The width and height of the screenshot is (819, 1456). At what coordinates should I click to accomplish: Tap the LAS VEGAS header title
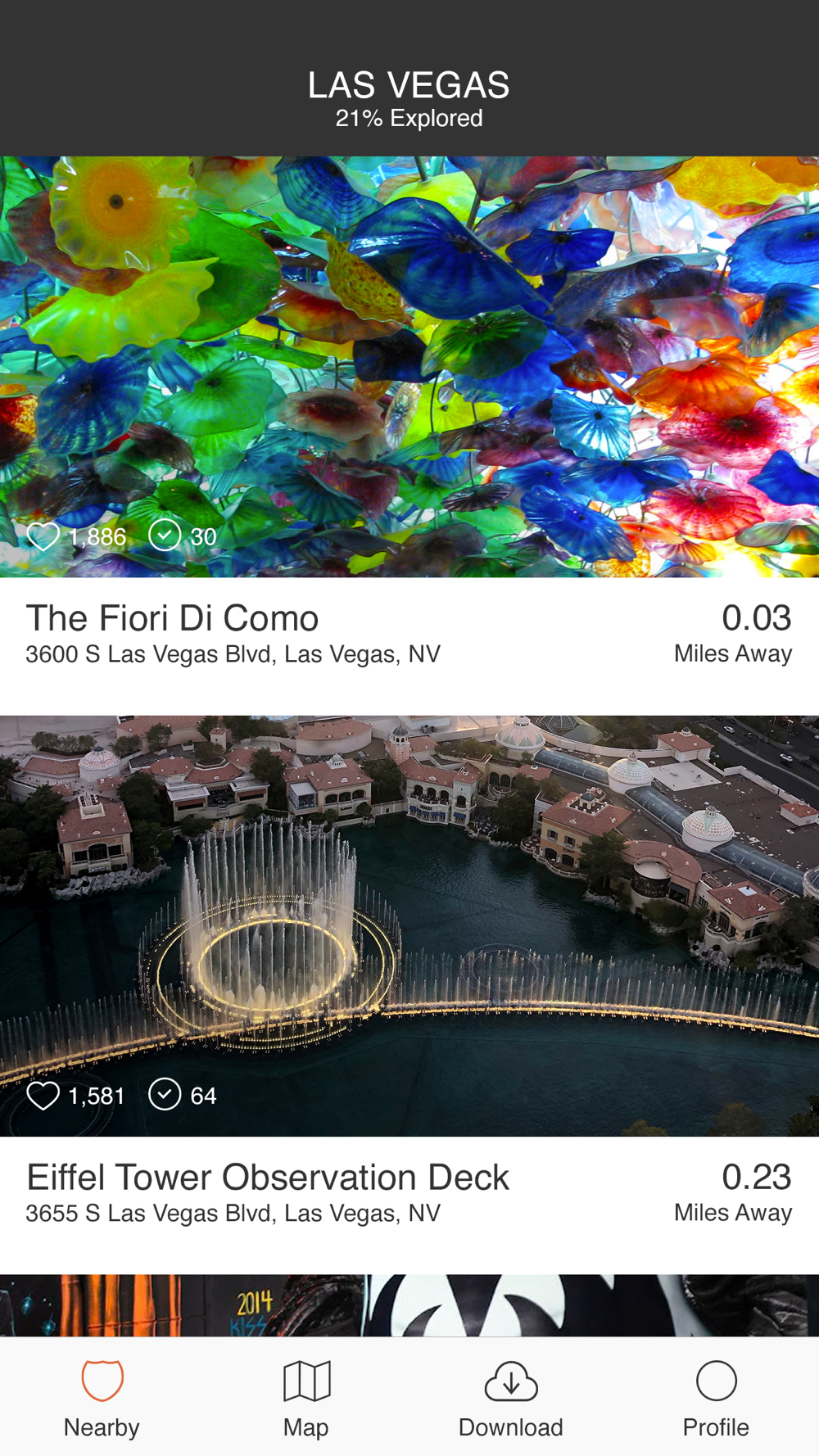click(x=409, y=85)
